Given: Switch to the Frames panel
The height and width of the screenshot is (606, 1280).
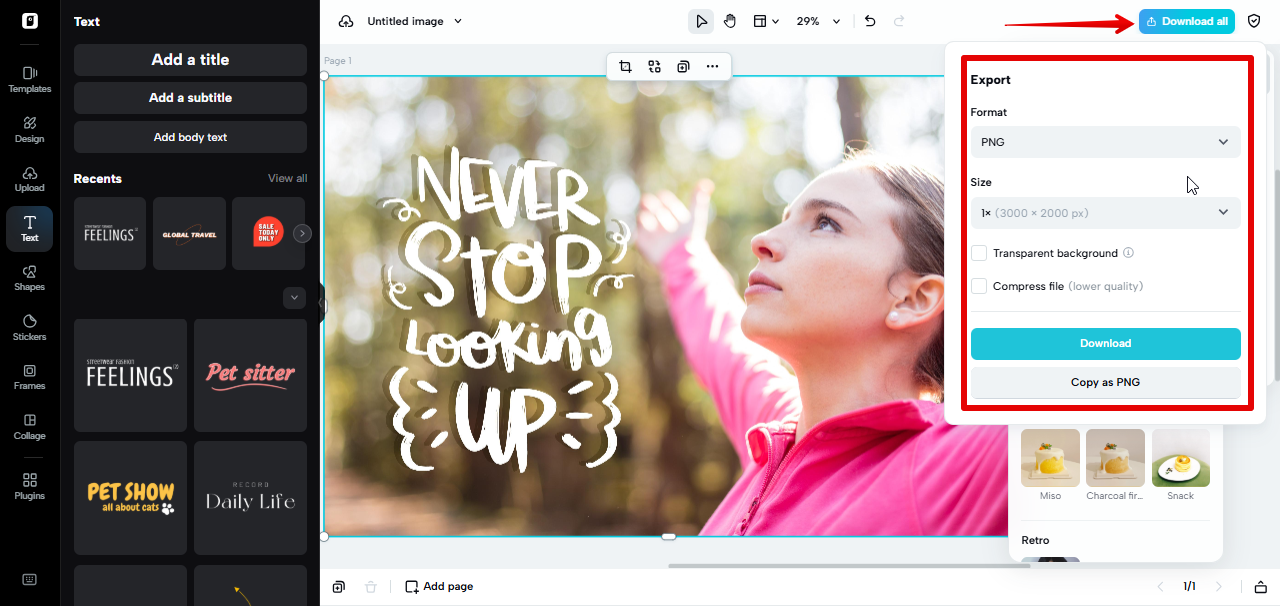Looking at the screenshot, I should [29, 378].
